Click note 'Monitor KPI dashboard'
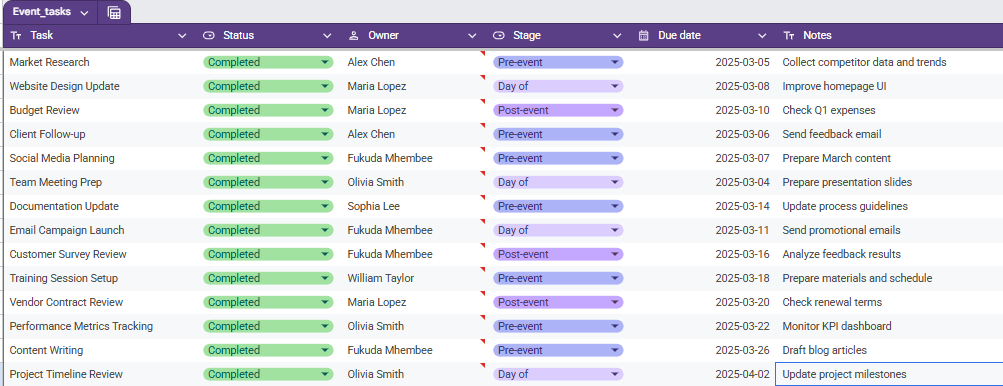 click(837, 326)
